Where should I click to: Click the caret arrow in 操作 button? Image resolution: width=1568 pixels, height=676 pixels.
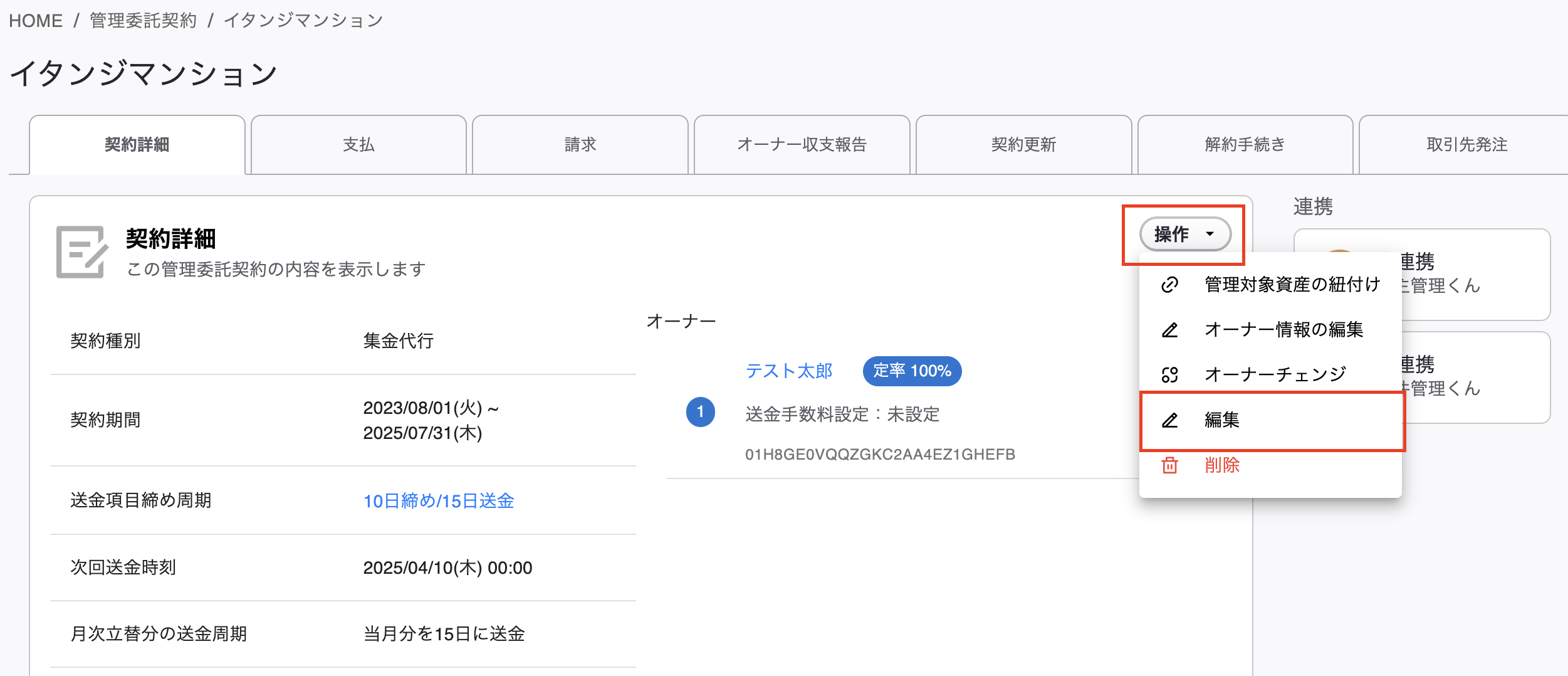[1210, 234]
